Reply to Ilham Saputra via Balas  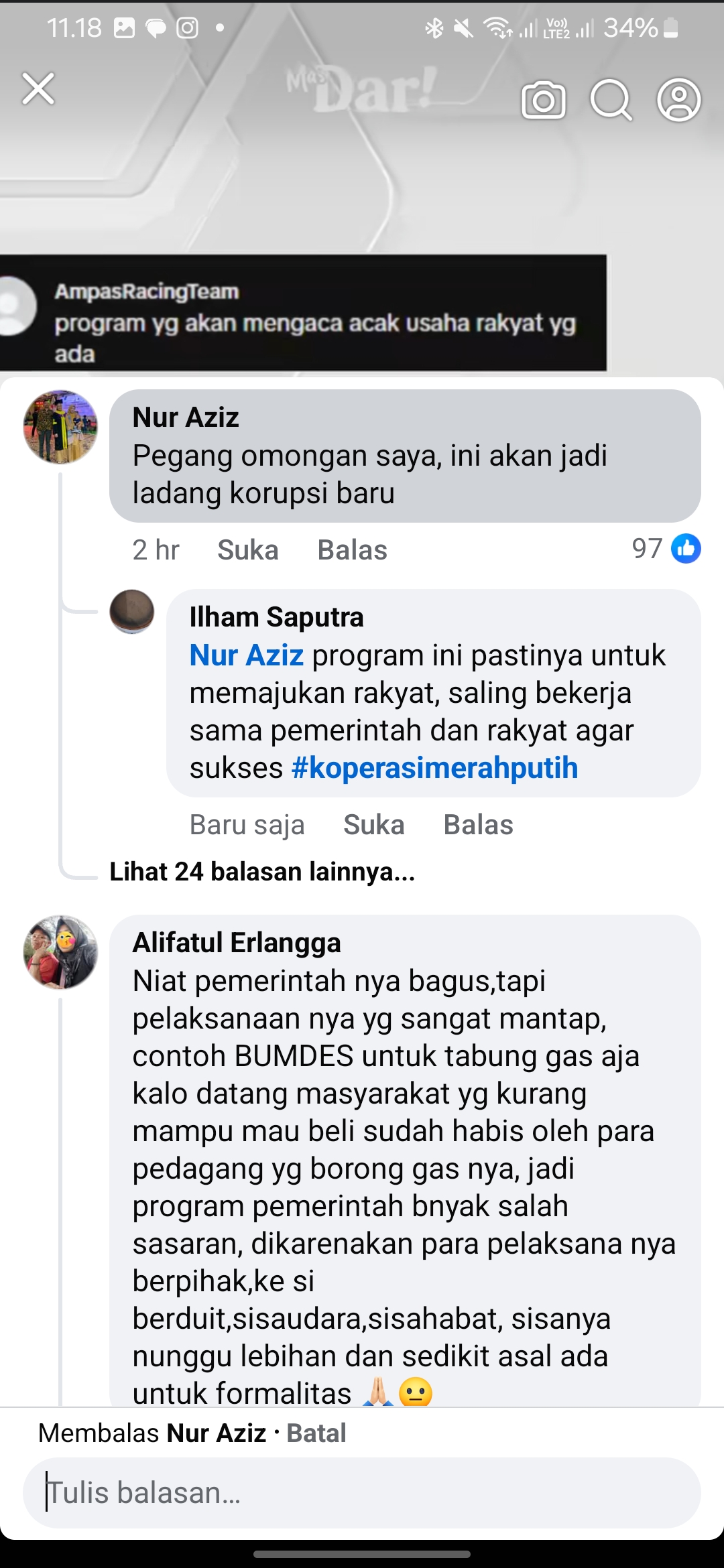(x=479, y=825)
